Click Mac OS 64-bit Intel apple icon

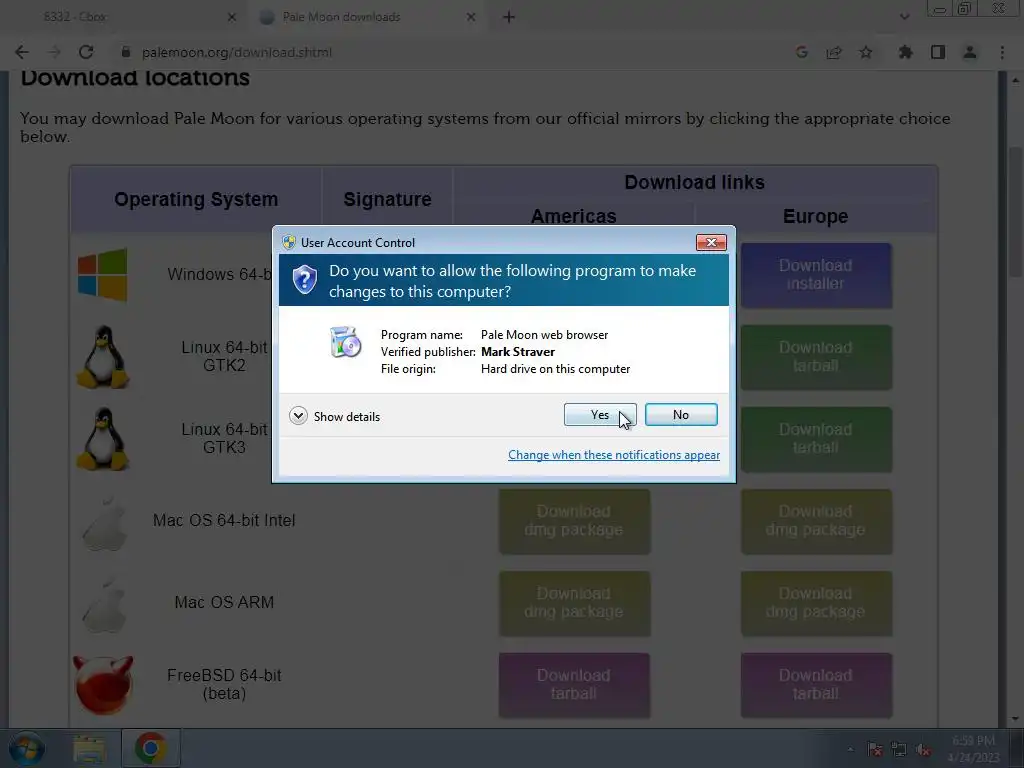104,522
